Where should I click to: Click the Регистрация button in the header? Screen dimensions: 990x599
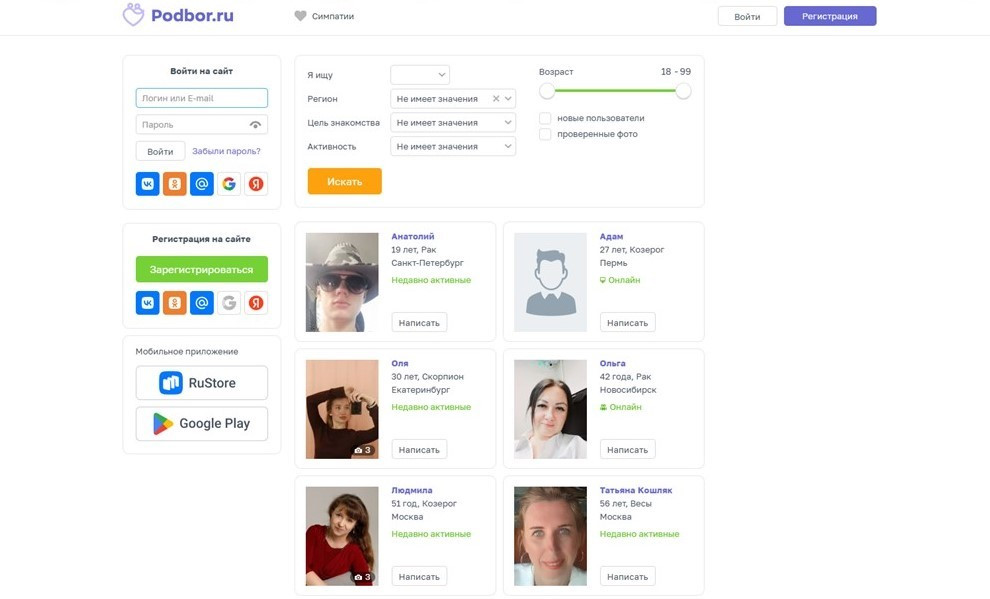tap(830, 16)
